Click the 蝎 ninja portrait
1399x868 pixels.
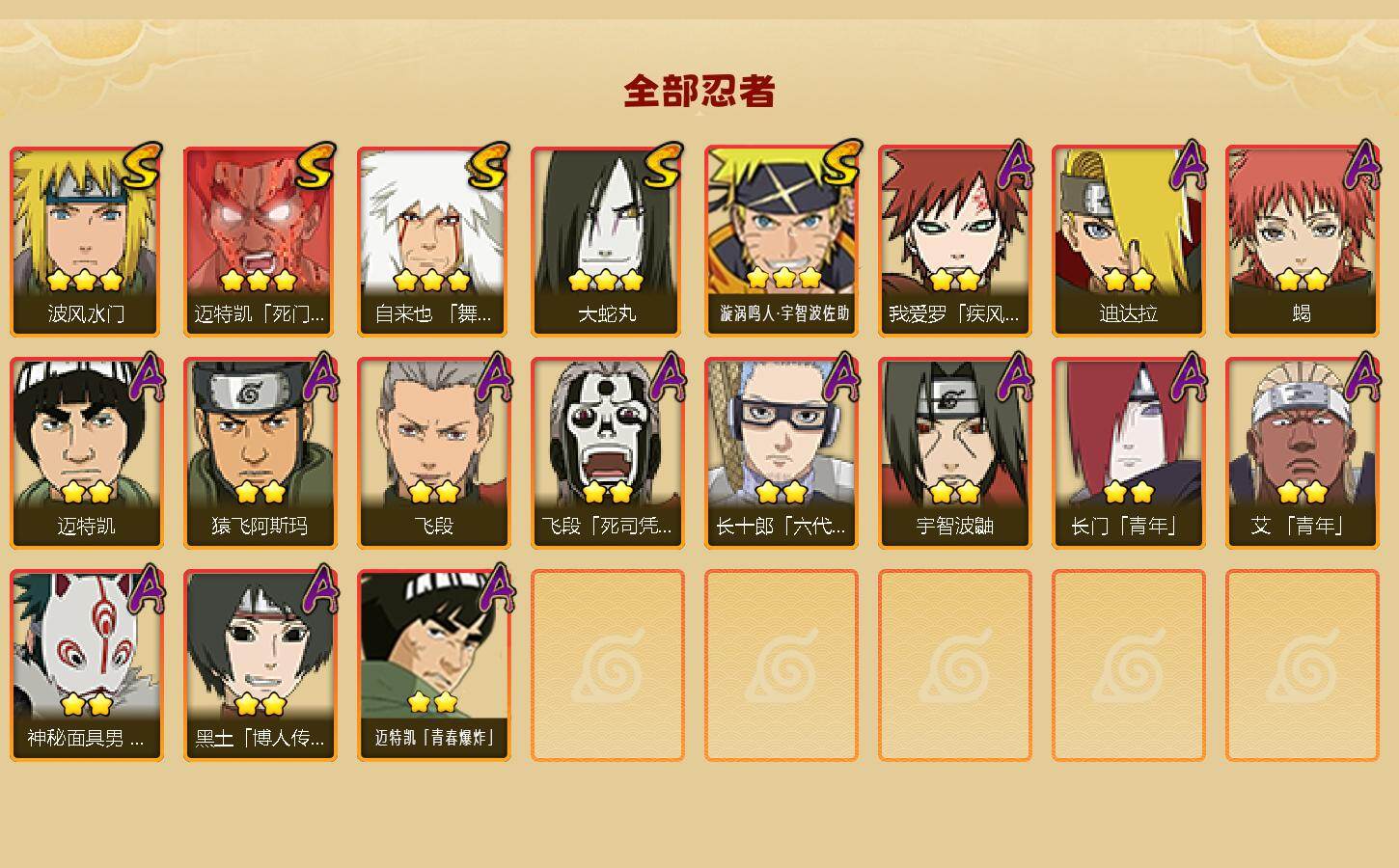click(1303, 241)
